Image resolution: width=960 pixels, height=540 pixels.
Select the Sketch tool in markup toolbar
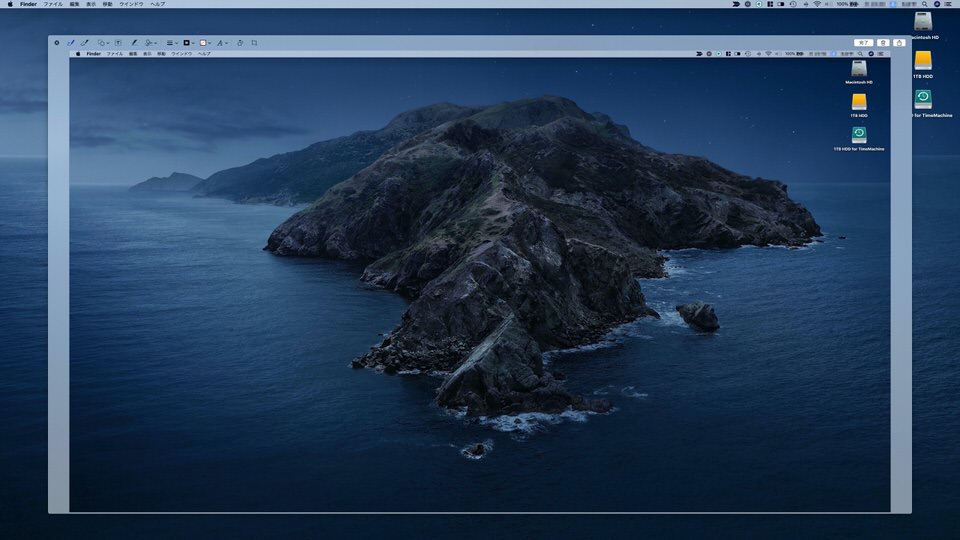click(x=70, y=43)
